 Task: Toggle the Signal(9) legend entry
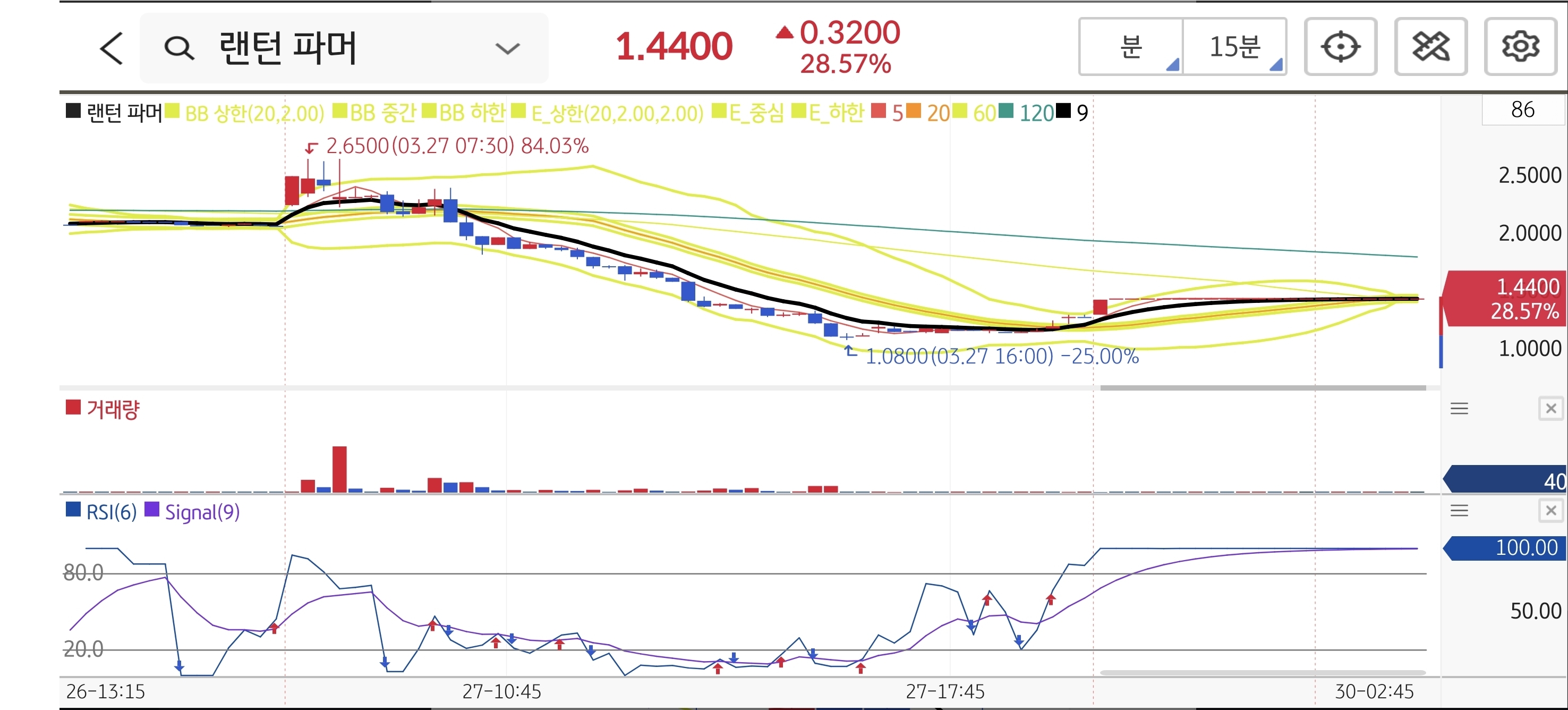point(201,512)
